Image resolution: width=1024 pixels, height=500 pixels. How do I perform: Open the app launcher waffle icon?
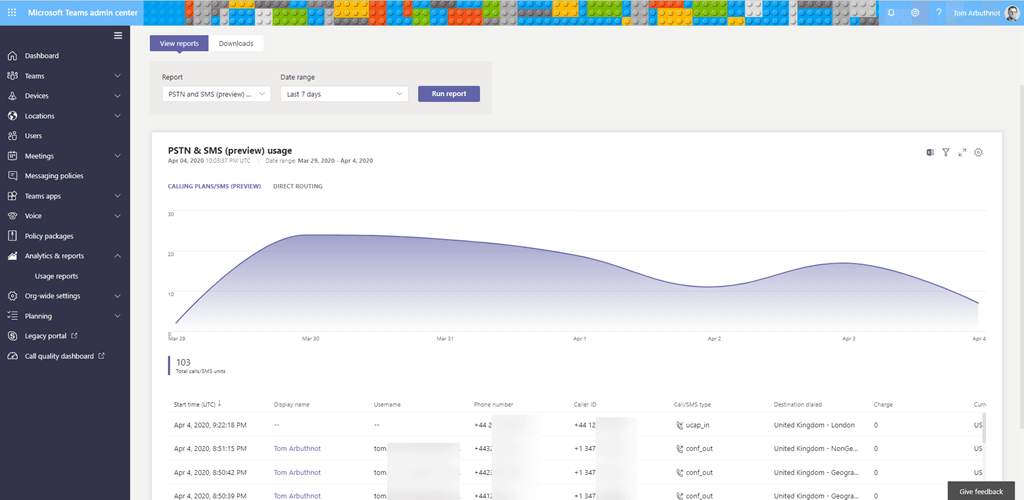[12, 12]
